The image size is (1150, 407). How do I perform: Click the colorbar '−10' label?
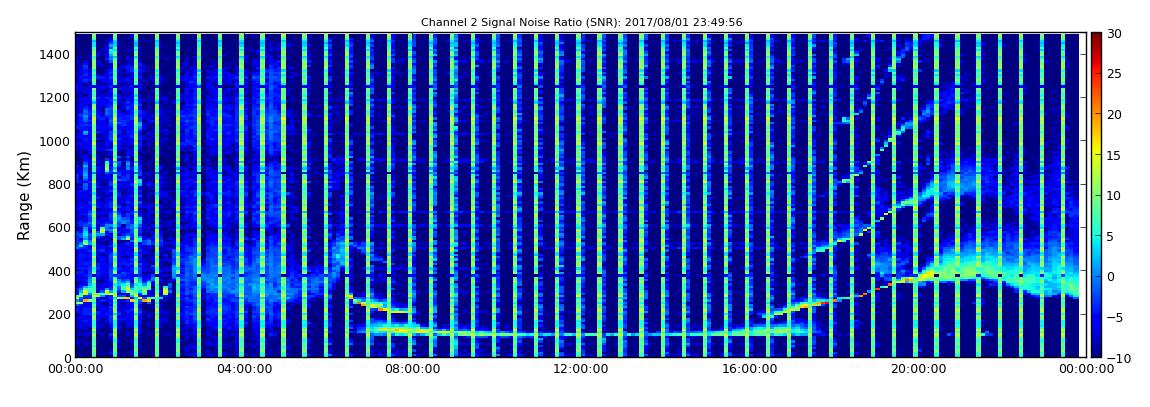(x=1117, y=358)
